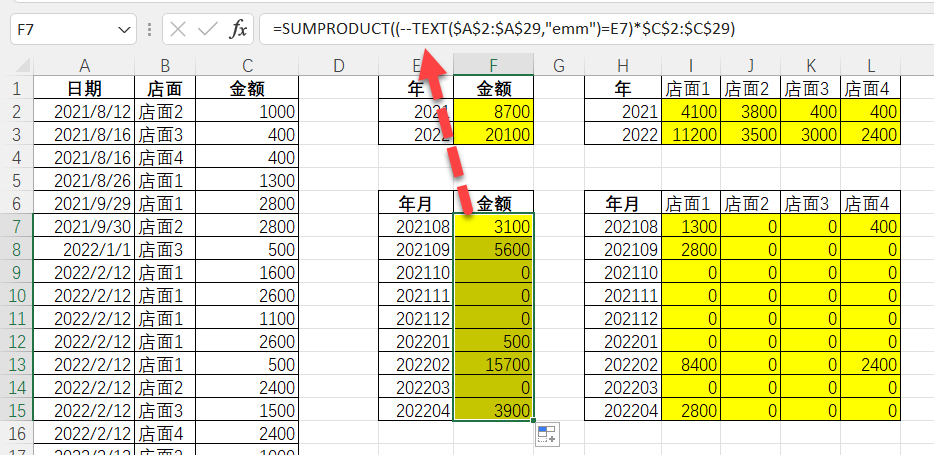Select column L header
The image size is (934, 455).
pyautogui.click(x=870, y=66)
